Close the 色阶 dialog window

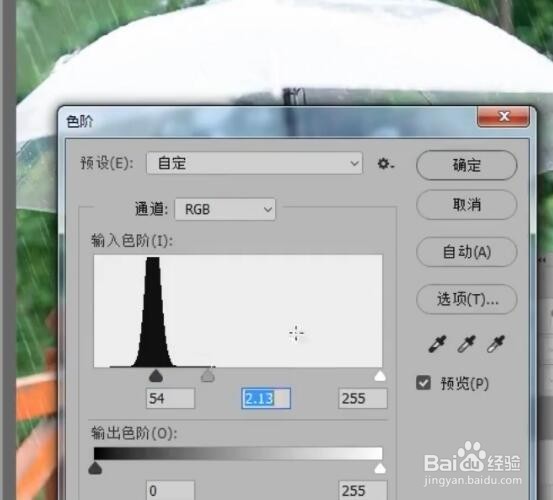tap(503, 116)
